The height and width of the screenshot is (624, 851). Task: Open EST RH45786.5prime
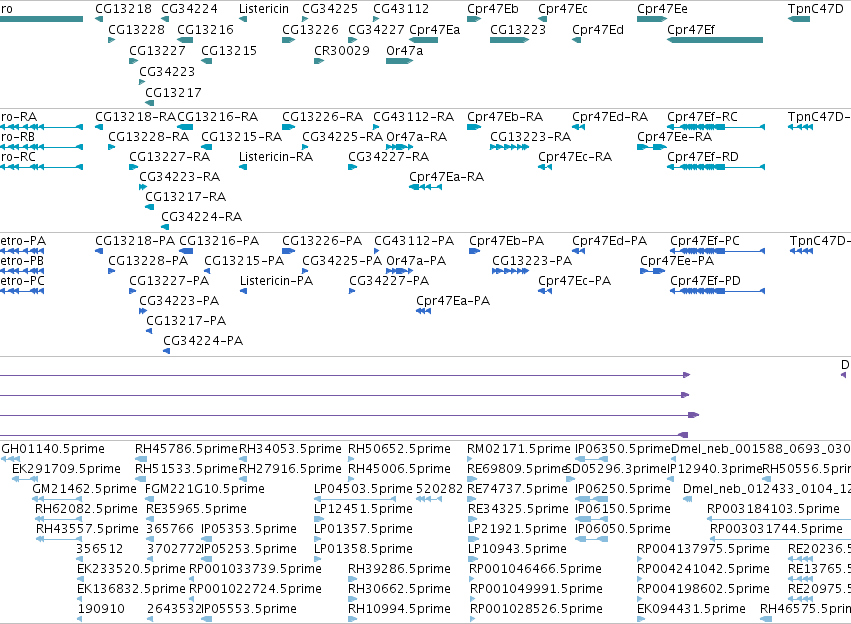(187, 449)
